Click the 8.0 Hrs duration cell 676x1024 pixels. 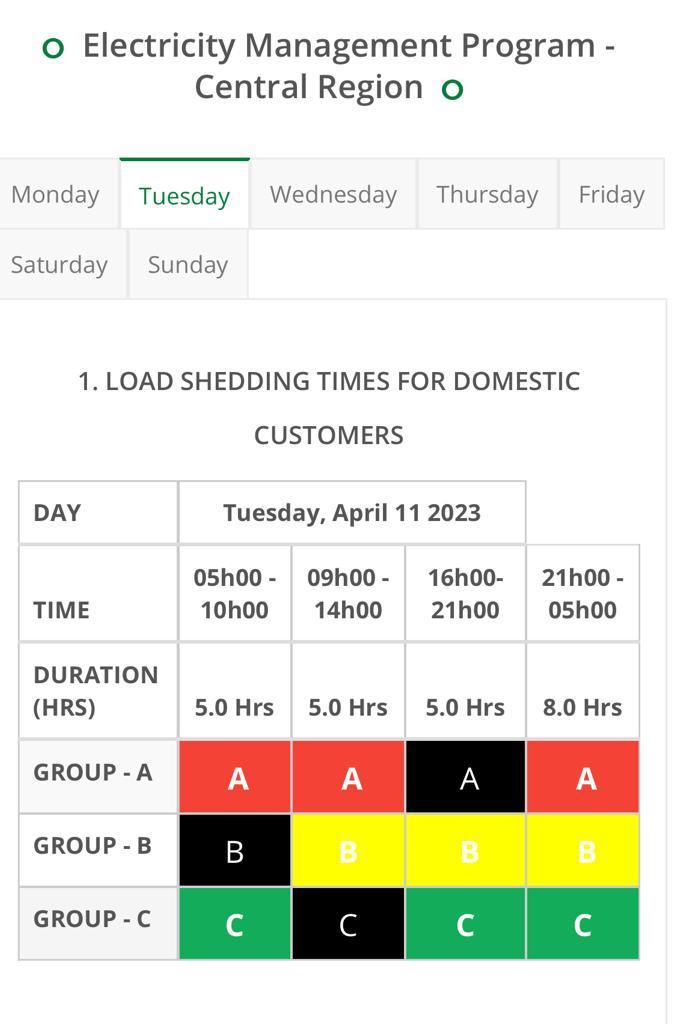tap(583, 690)
